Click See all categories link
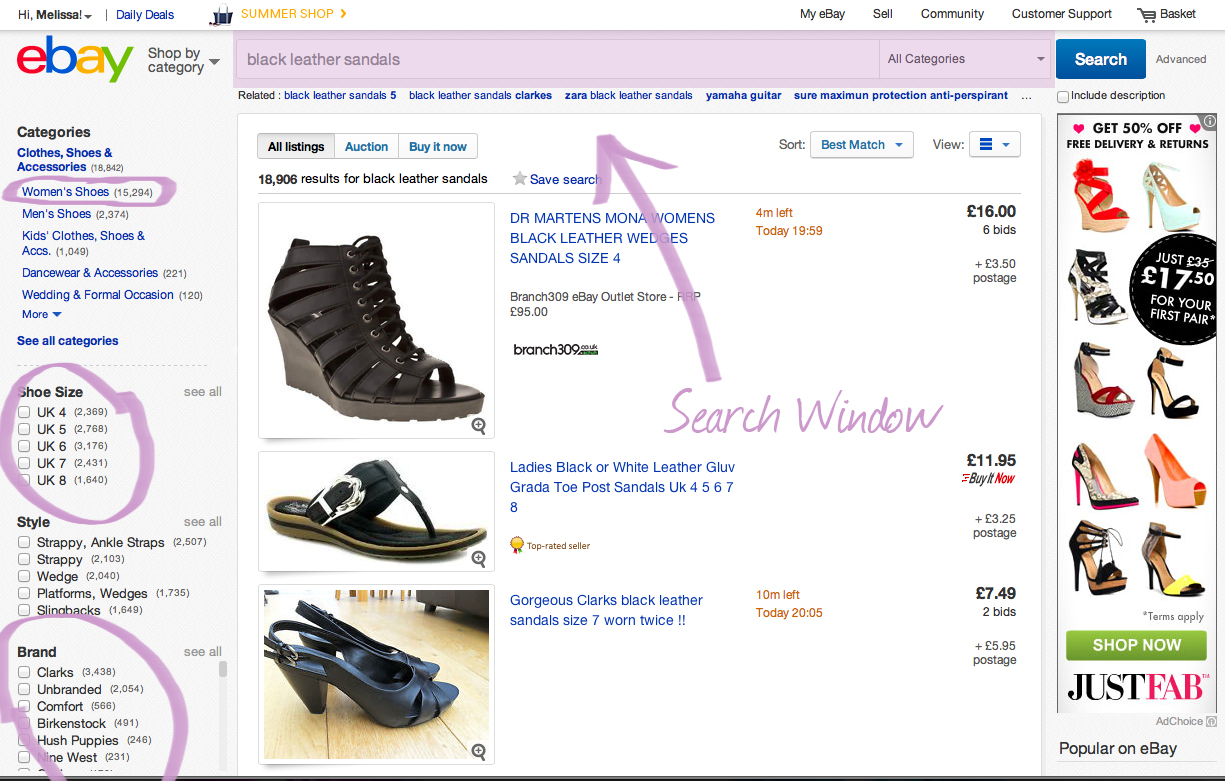This screenshot has height=781, width=1225. [67, 341]
